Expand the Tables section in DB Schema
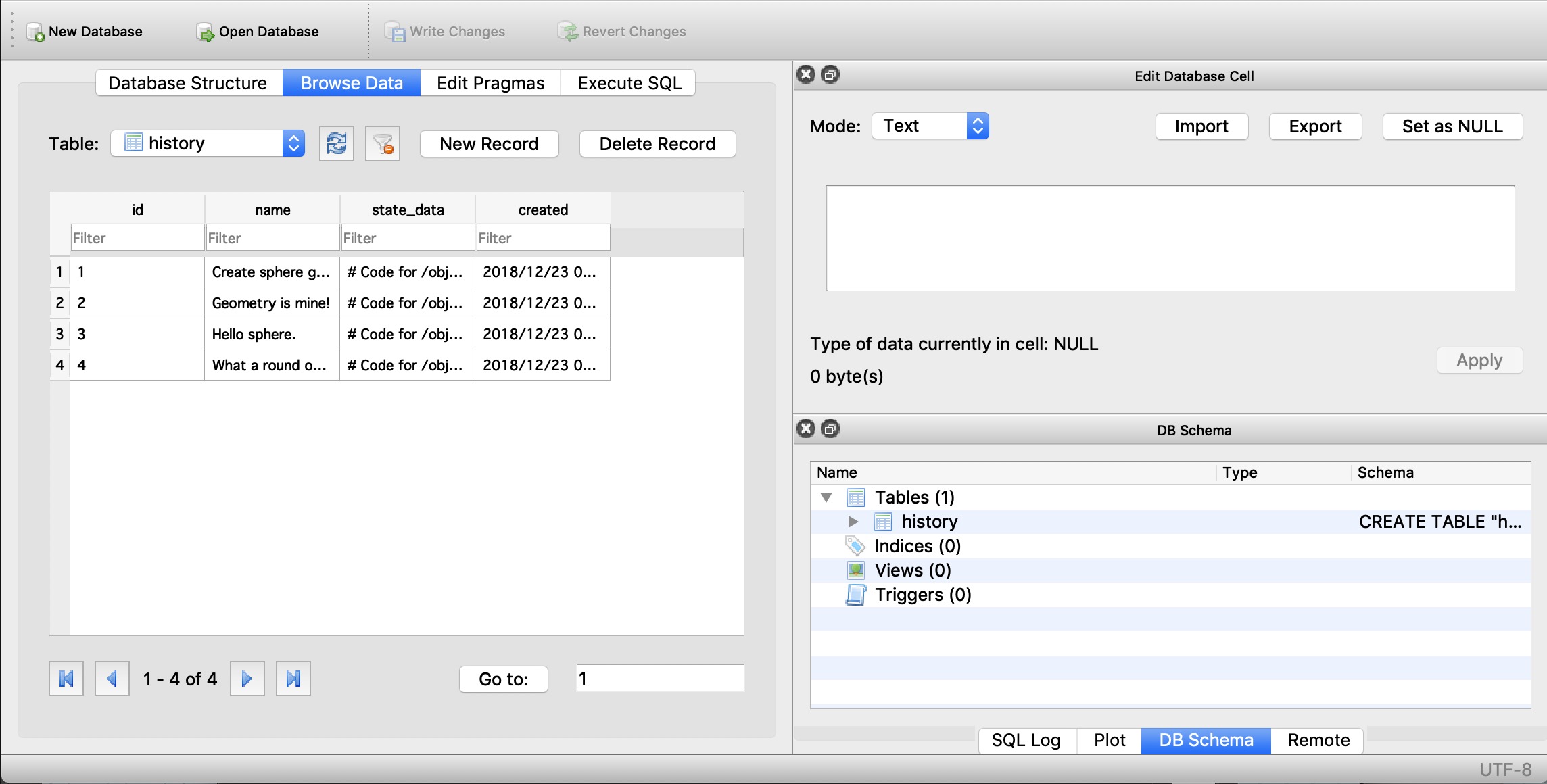 tap(826, 497)
